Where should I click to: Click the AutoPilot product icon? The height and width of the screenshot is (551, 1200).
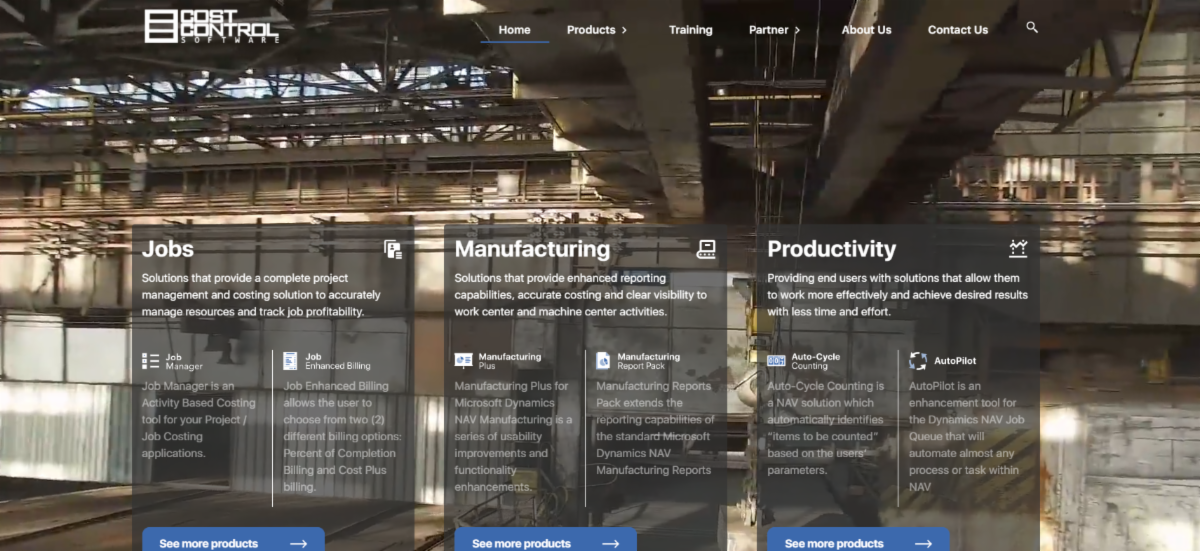click(x=918, y=361)
